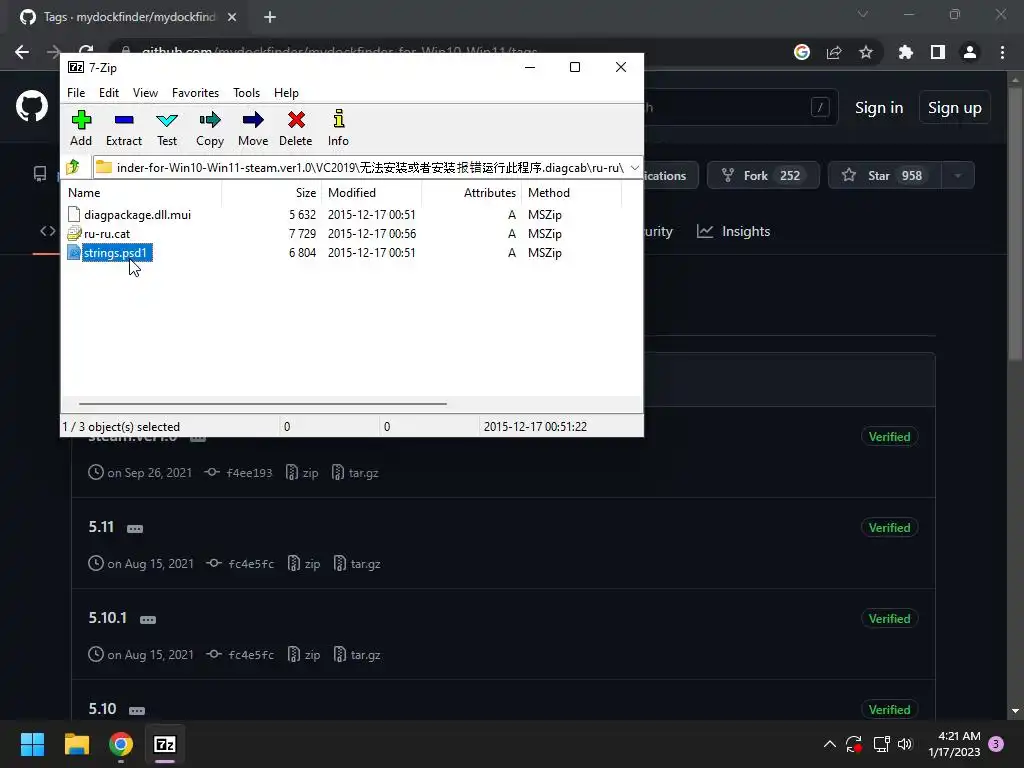The height and width of the screenshot is (768, 1024).
Task: Select the diagpackage.dll.mui file
Action: point(137,215)
